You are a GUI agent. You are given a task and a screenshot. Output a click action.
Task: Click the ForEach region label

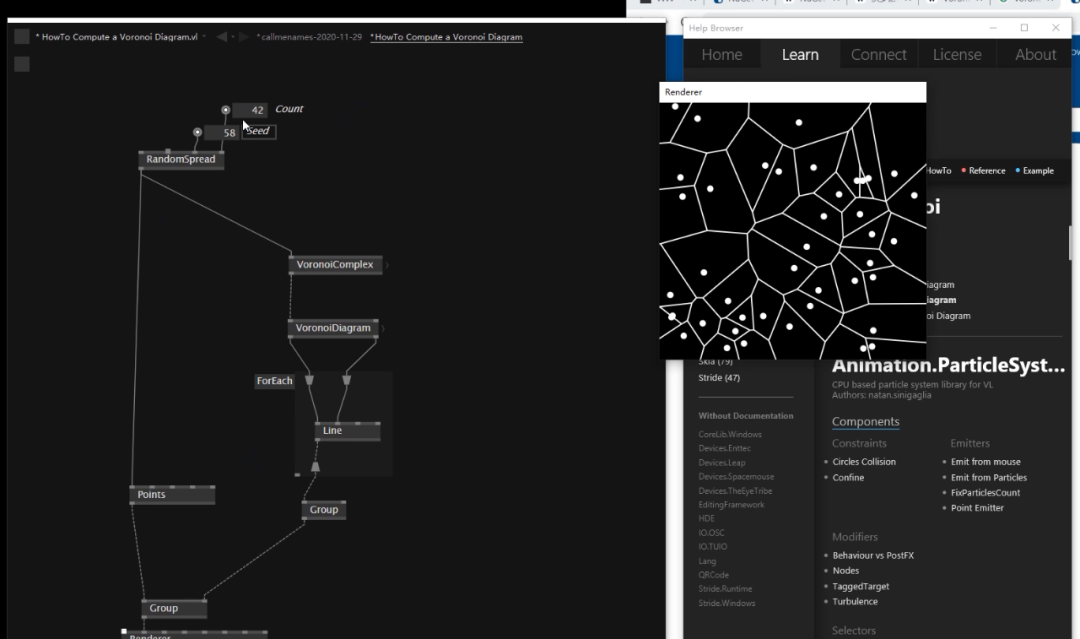click(274, 381)
